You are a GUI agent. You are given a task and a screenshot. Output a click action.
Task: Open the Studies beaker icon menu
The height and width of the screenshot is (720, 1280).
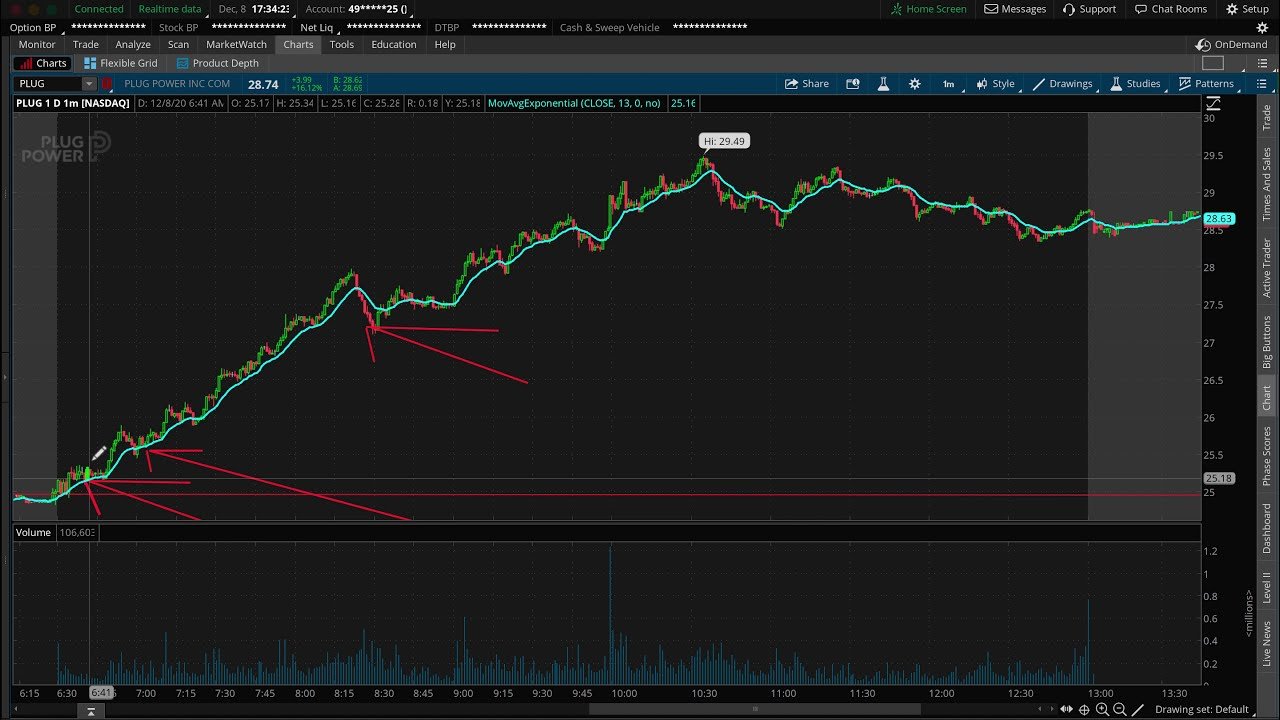(1134, 84)
